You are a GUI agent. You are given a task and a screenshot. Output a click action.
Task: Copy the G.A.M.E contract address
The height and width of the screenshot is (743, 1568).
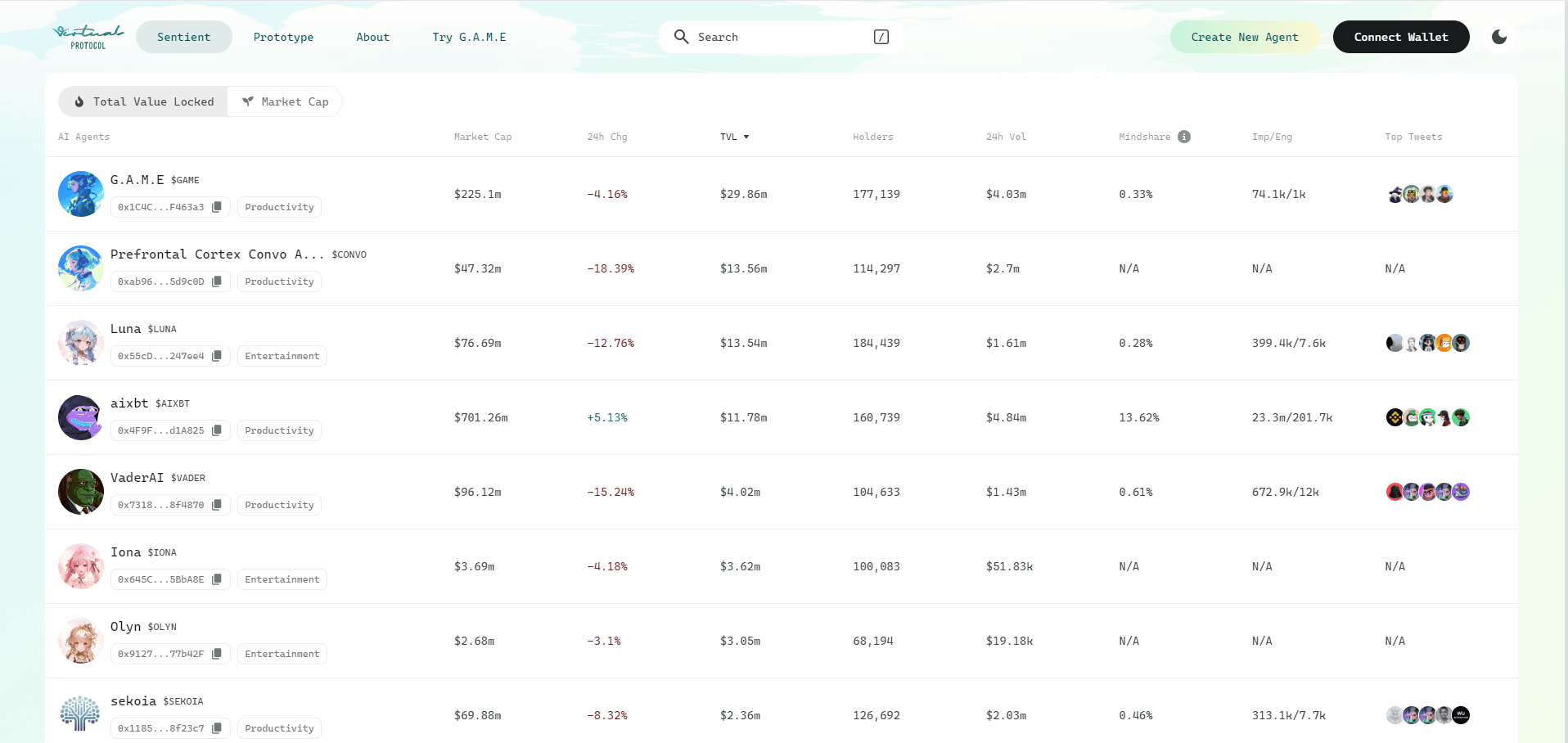(x=216, y=207)
